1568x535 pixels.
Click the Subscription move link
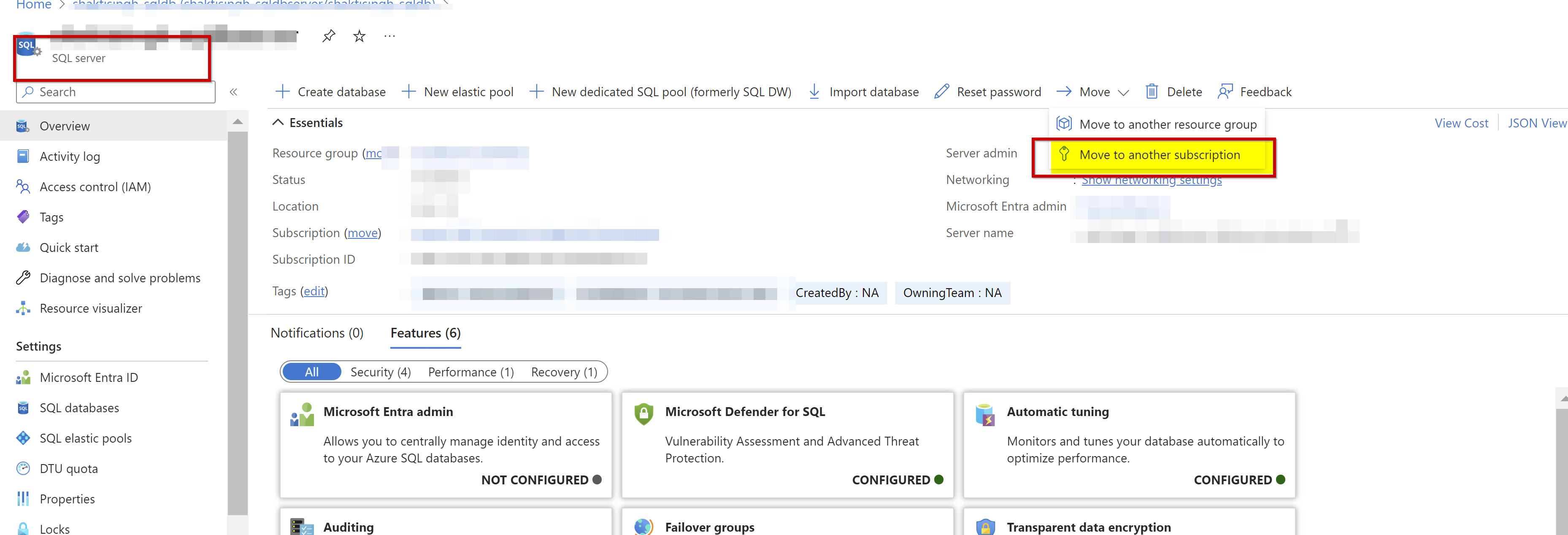(362, 233)
